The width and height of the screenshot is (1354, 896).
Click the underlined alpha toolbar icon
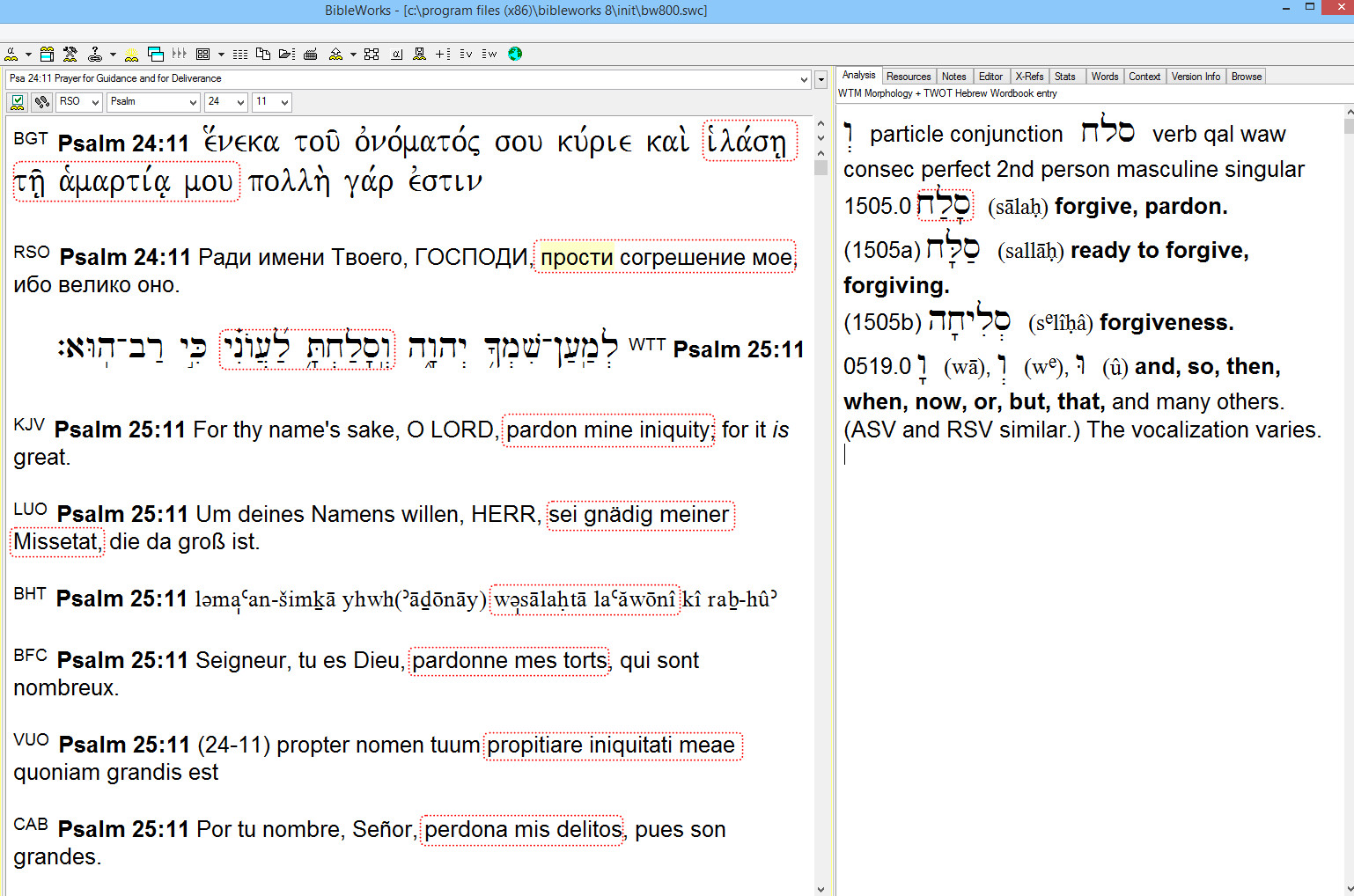point(397,54)
